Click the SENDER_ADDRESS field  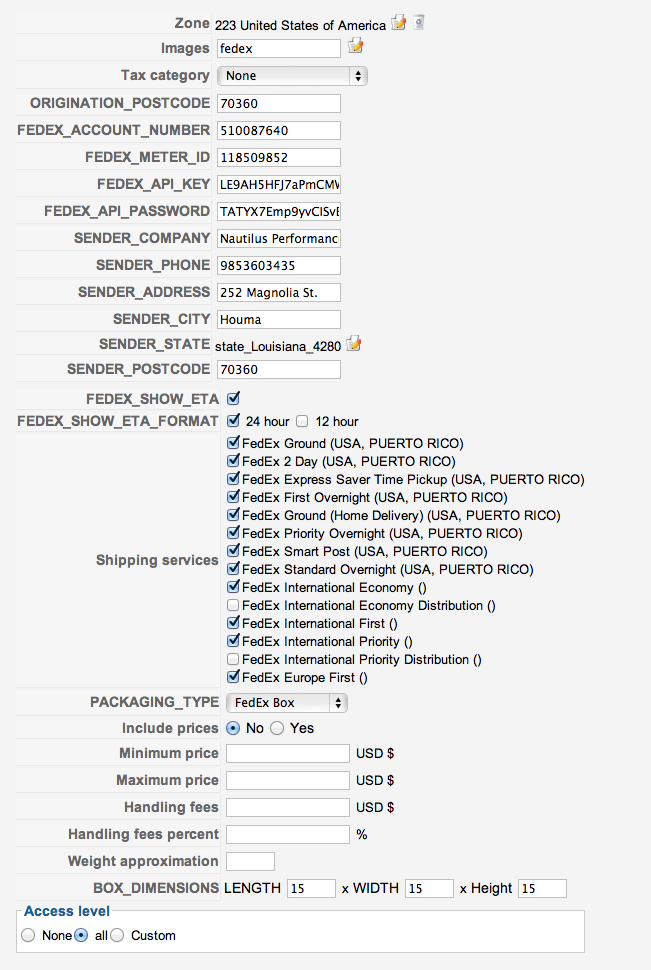click(x=278, y=293)
